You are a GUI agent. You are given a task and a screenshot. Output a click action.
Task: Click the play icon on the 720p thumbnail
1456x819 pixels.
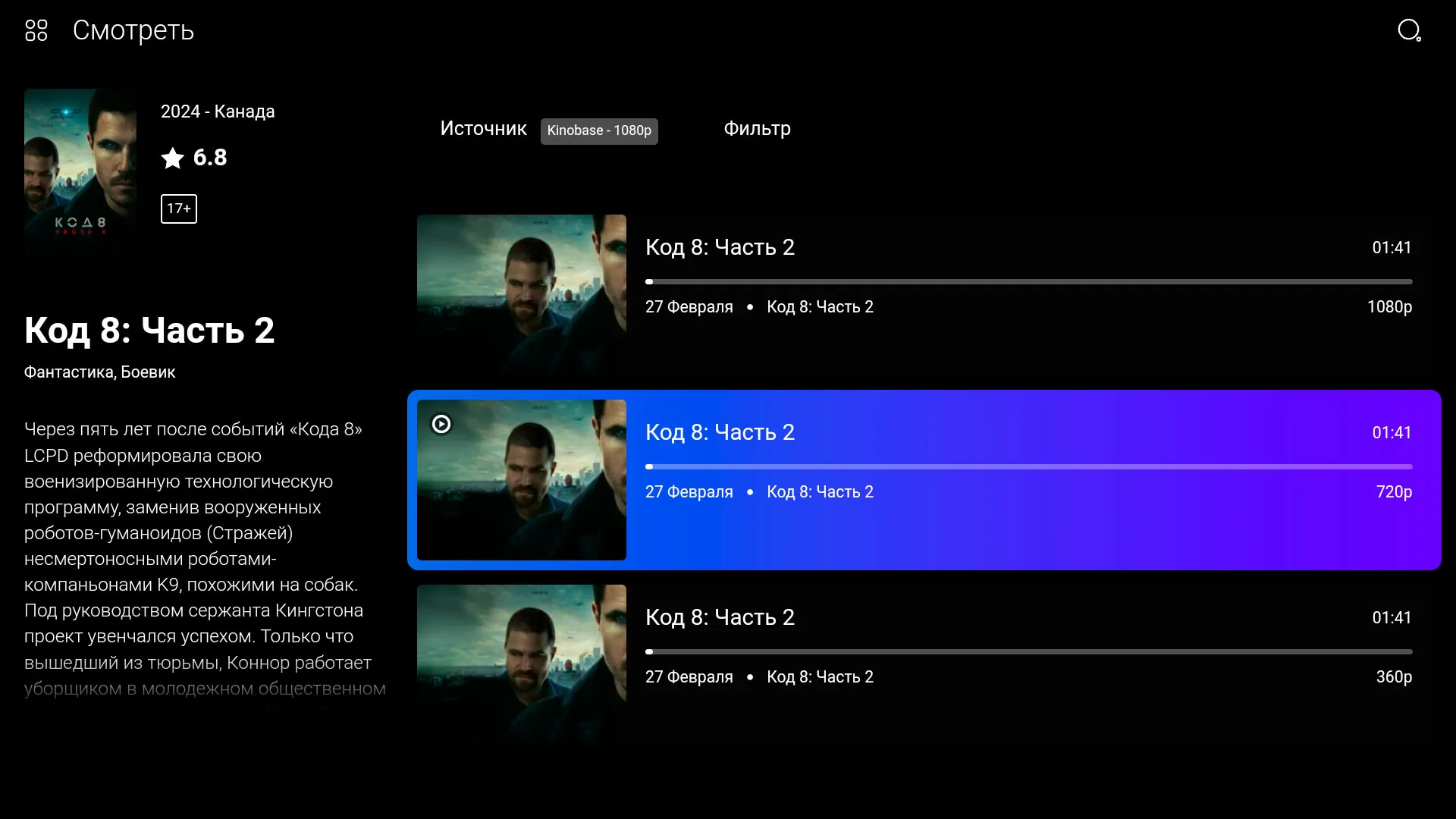[x=441, y=424]
